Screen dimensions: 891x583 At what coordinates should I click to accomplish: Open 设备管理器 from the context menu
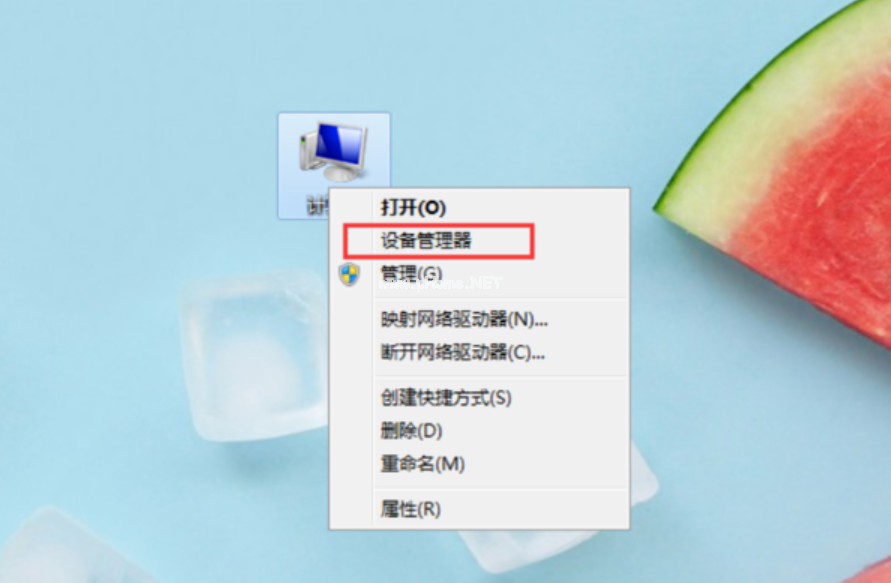pyautogui.click(x=426, y=240)
